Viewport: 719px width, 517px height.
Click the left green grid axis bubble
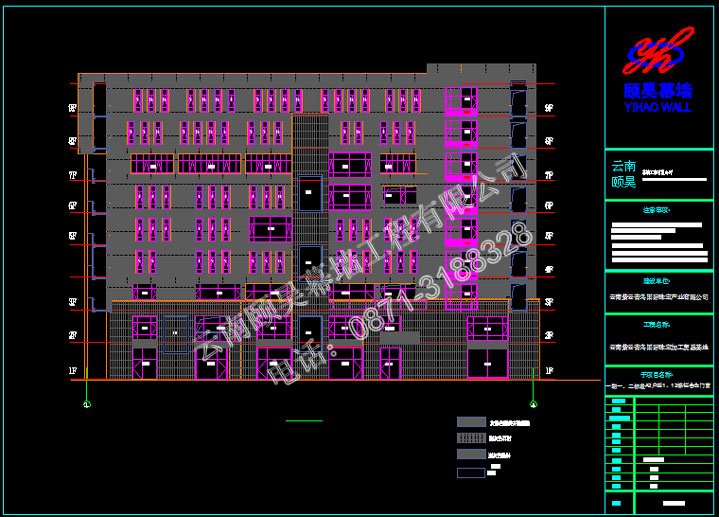[87, 404]
